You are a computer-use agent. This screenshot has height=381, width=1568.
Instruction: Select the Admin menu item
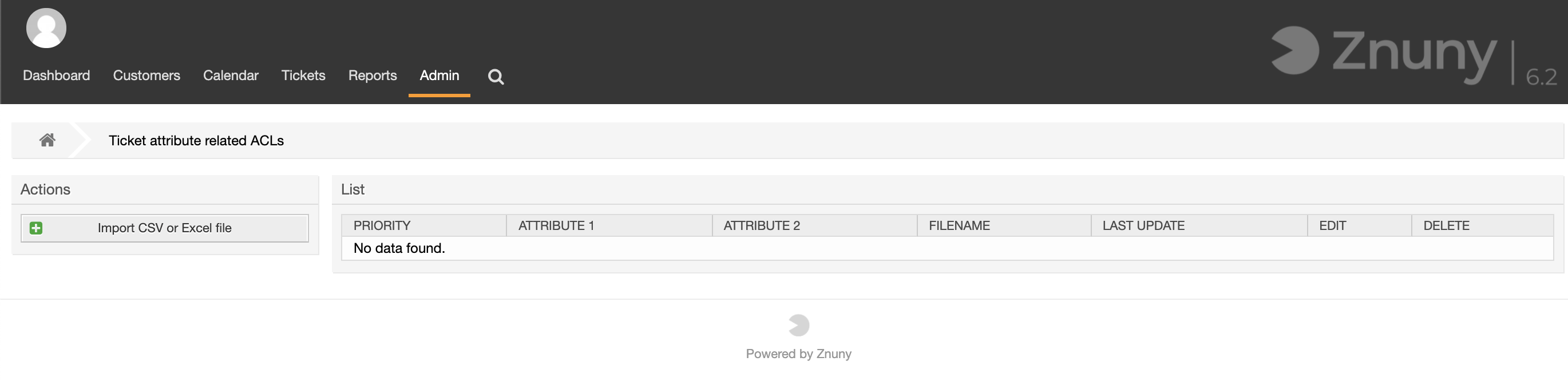(x=439, y=76)
